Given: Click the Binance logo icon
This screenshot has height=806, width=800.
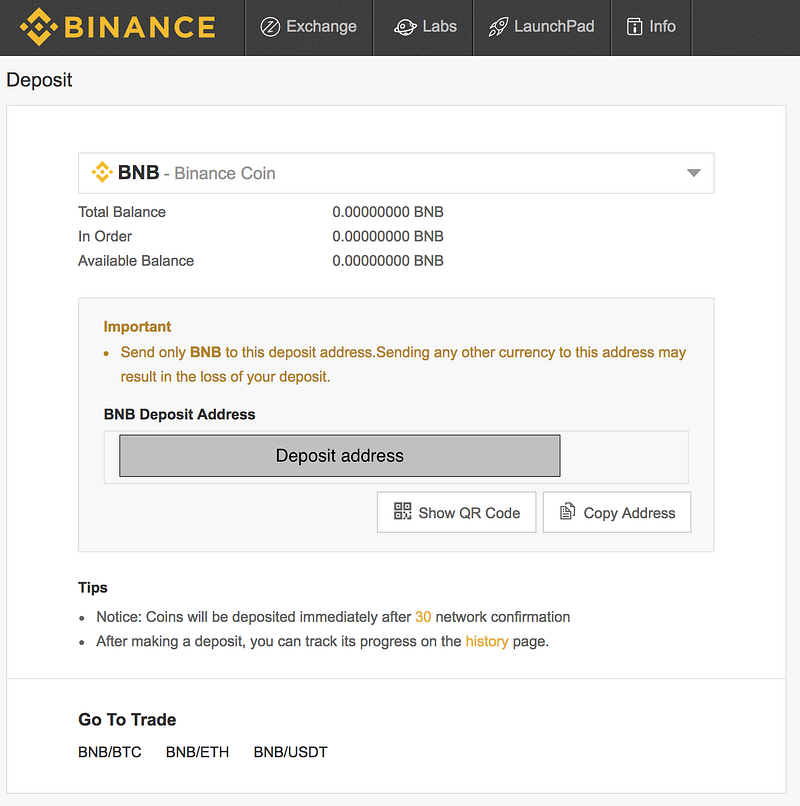Looking at the screenshot, I should (39, 27).
